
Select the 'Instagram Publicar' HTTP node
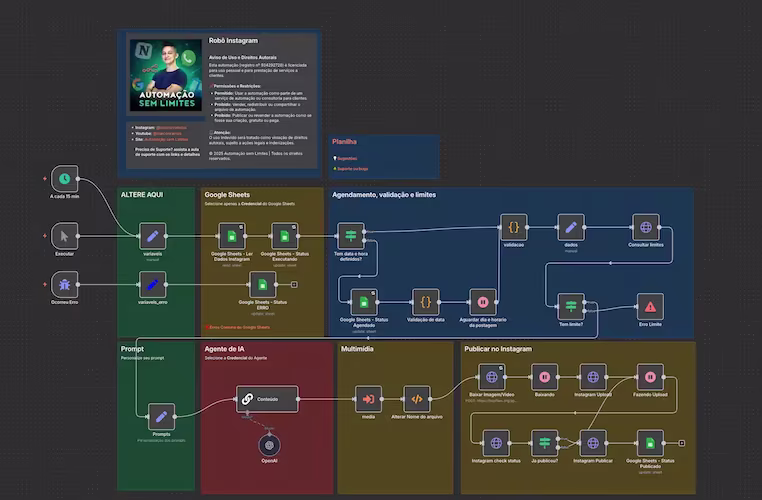point(593,442)
